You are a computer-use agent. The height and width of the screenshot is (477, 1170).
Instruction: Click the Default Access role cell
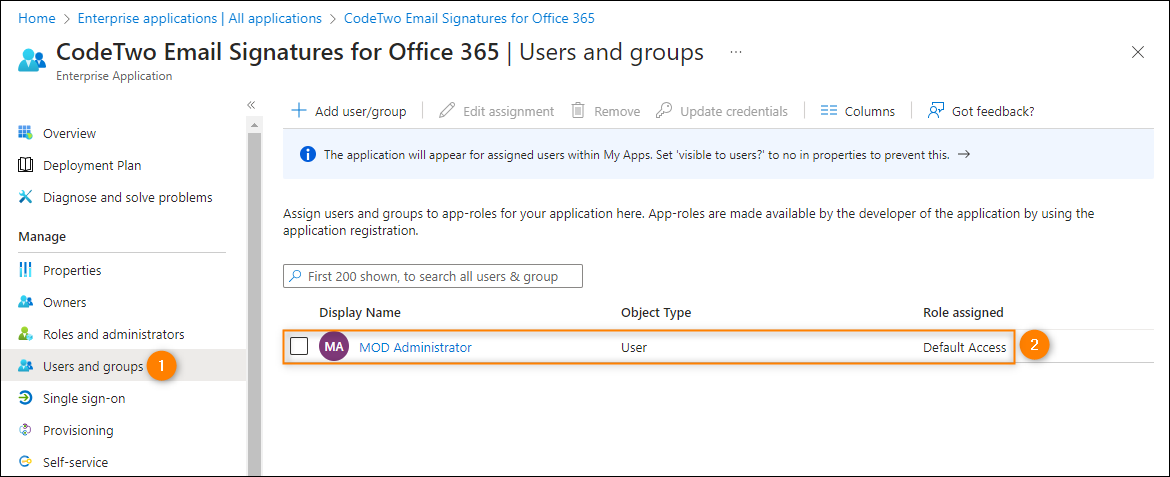tap(965, 347)
